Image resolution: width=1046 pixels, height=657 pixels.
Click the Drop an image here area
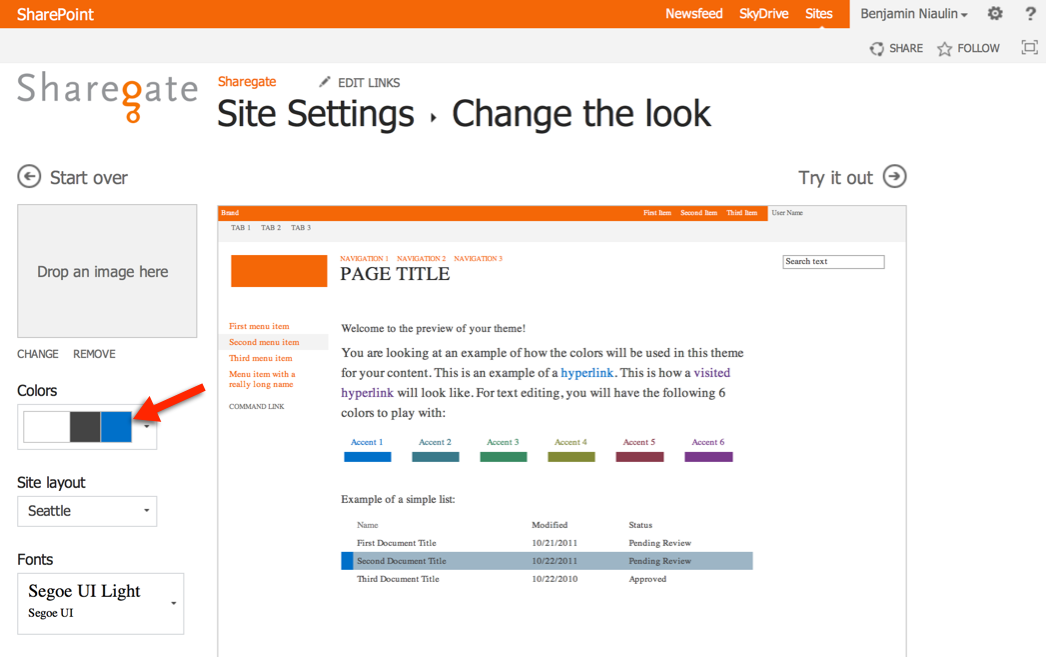[x=107, y=271]
